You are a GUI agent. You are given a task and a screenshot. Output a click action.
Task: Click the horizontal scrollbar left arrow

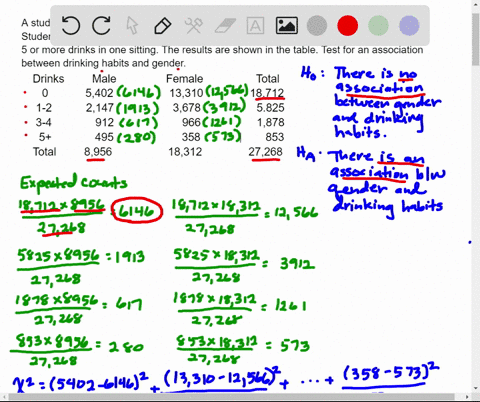(4, 397)
